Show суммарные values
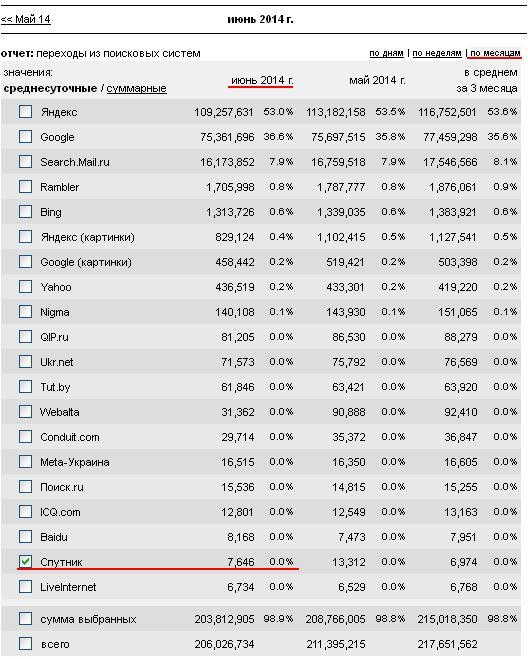Image resolution: width=528 pixels, height=659 pixels. pyautogui.click(x=136, y=89)
